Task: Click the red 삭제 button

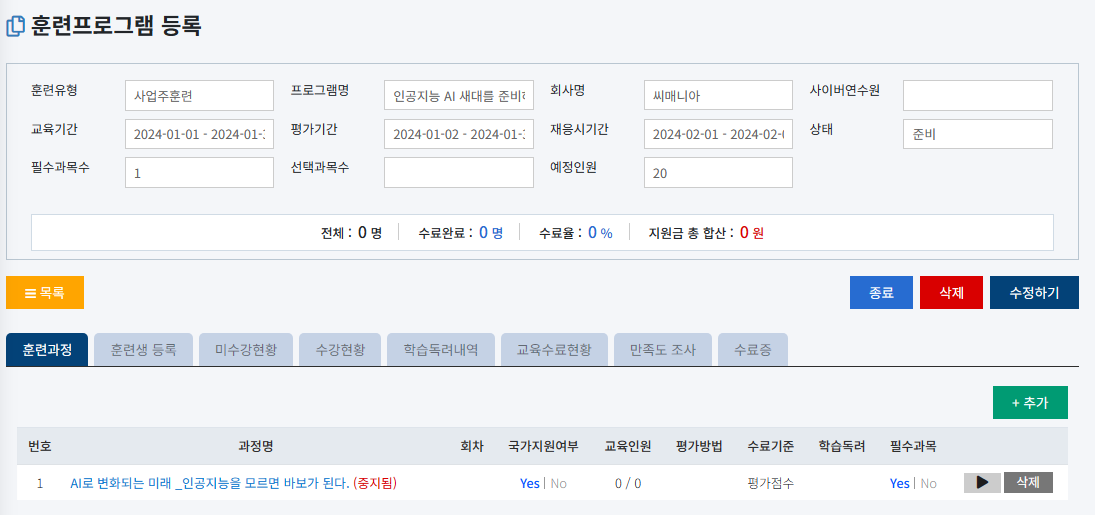Action: coord(951,293)
